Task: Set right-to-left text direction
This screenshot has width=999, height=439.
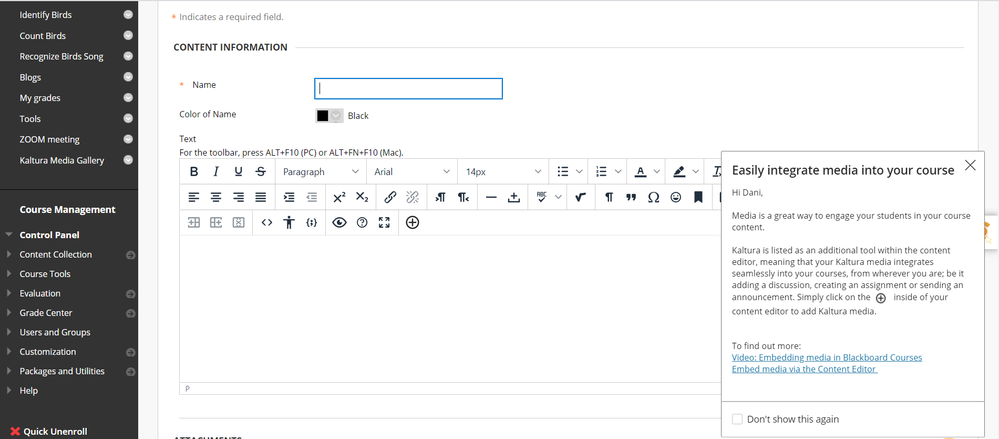Action: click(463, 198)
